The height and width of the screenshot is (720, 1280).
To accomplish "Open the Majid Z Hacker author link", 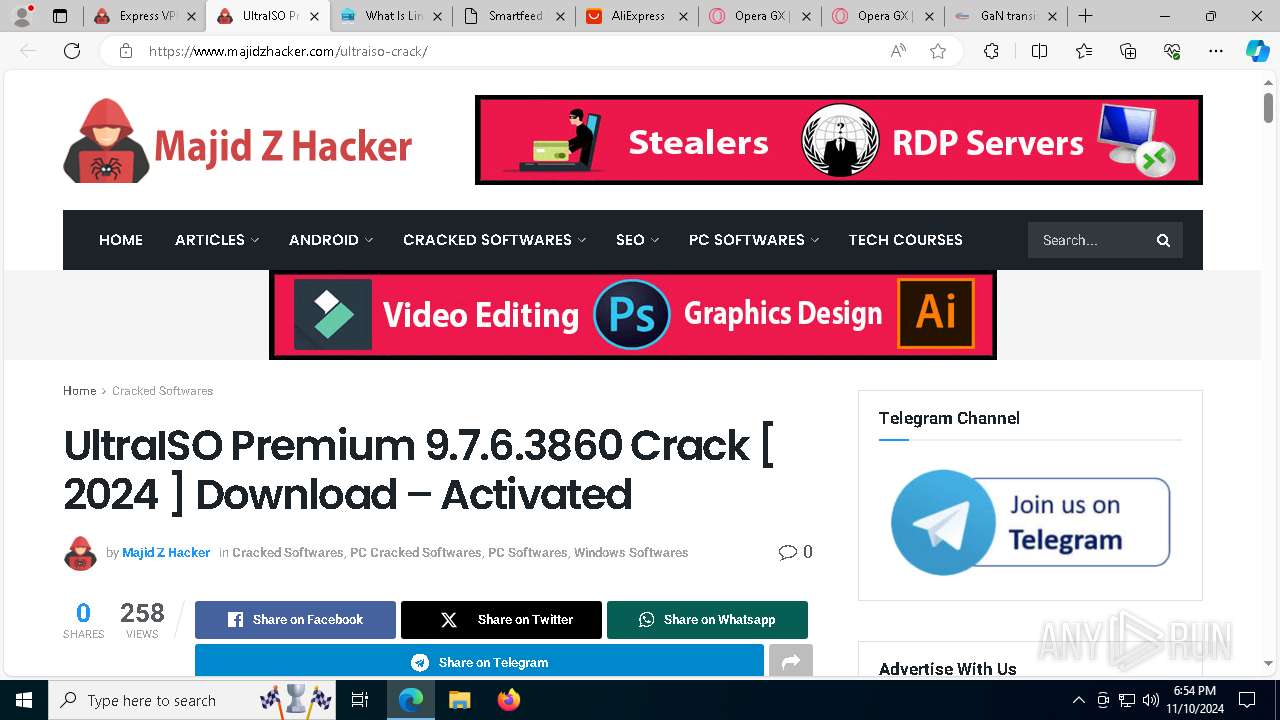I will click(x=166, y=552).
